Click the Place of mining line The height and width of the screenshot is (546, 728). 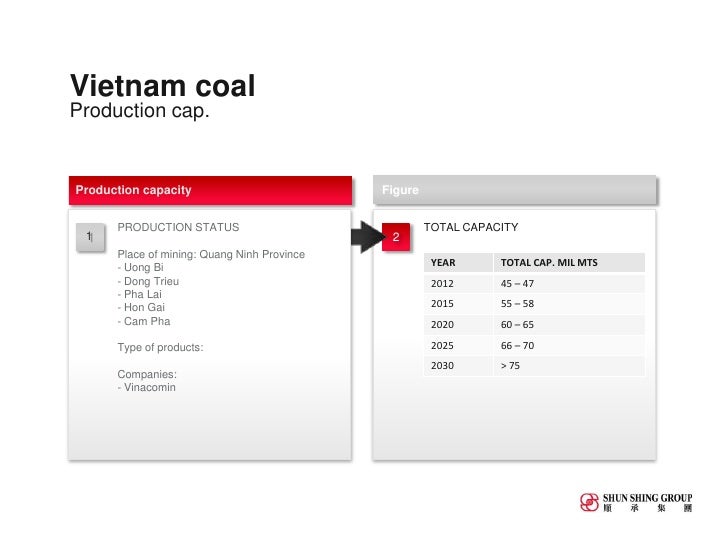coord(211,254)
